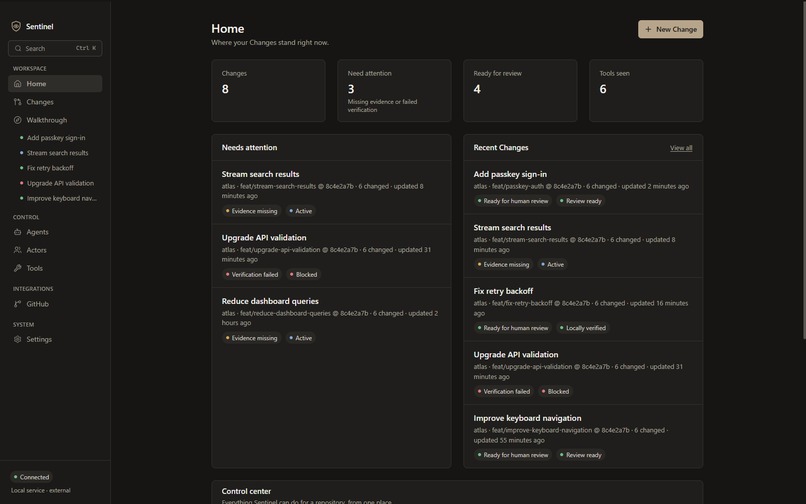Click 'Evidence missing' badge on Stream search results in Needs attention
The image size is (806, 504).
[251, 211]
